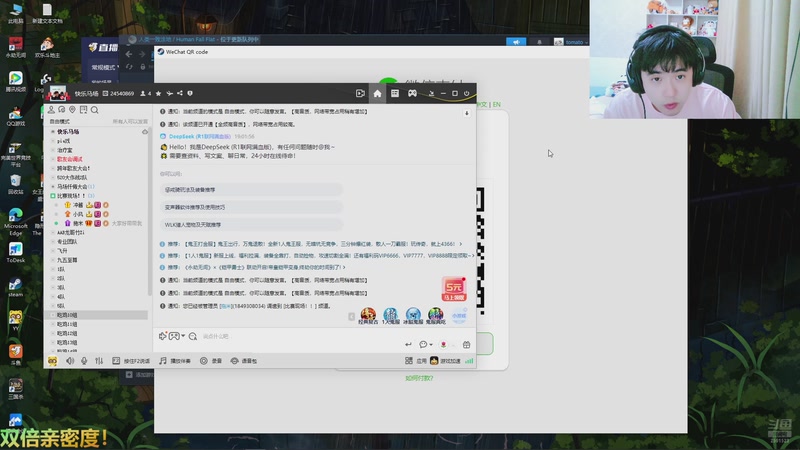The height and width of the screenshot is (450, 800).
Task: Open the 自由模式 channel mode selector
Action: coord(60,121)
